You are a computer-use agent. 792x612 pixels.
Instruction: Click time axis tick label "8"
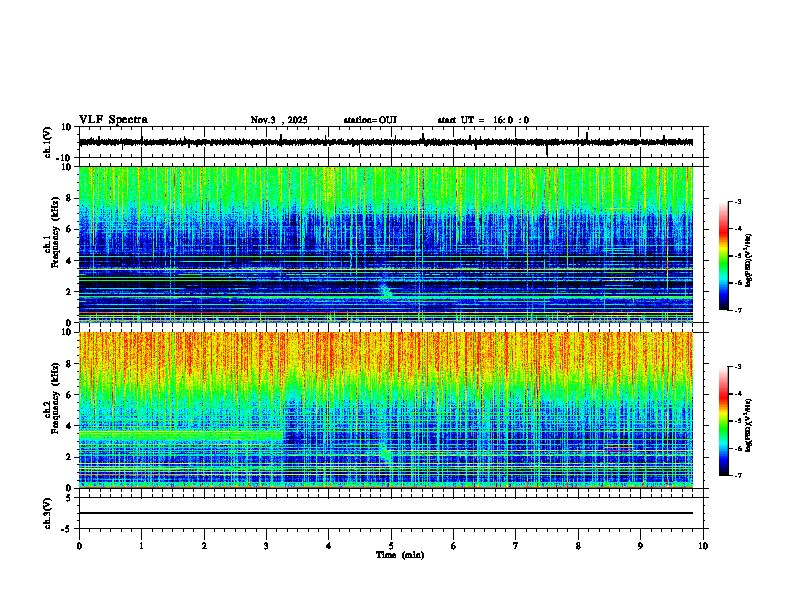point(578,546)
